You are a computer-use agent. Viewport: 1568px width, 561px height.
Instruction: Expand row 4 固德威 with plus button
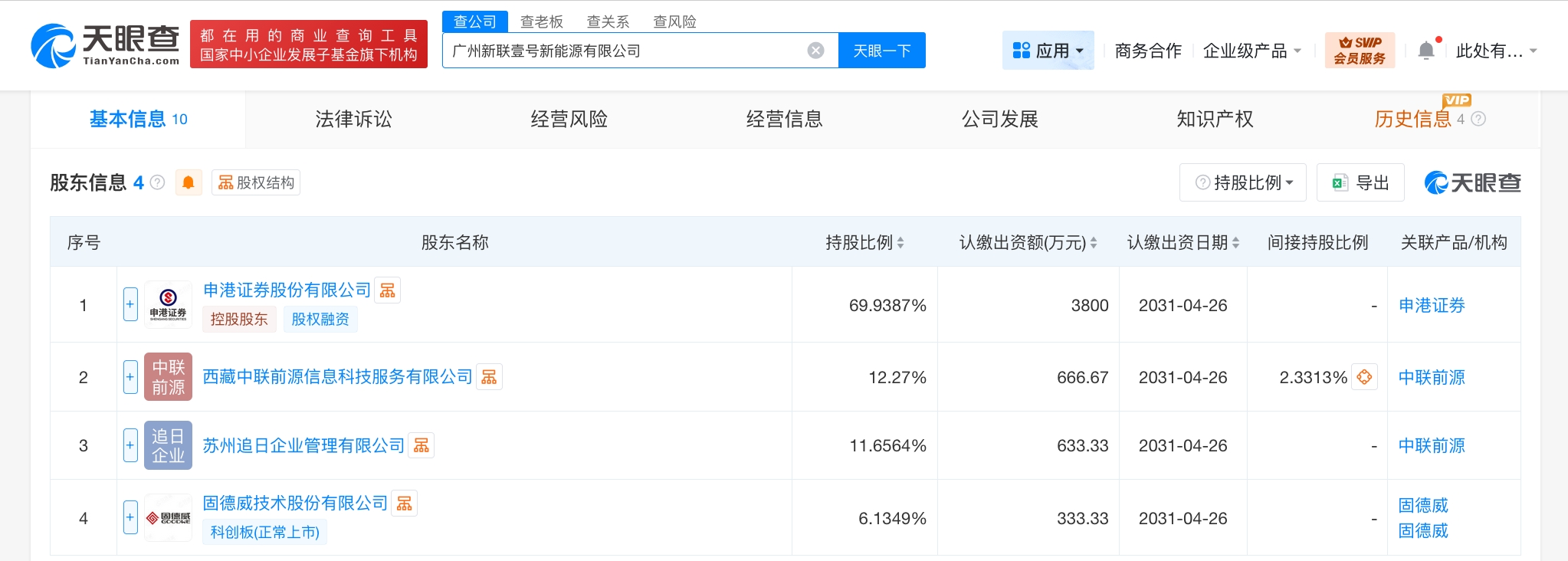pyautogui.click(x=130, y=517)
